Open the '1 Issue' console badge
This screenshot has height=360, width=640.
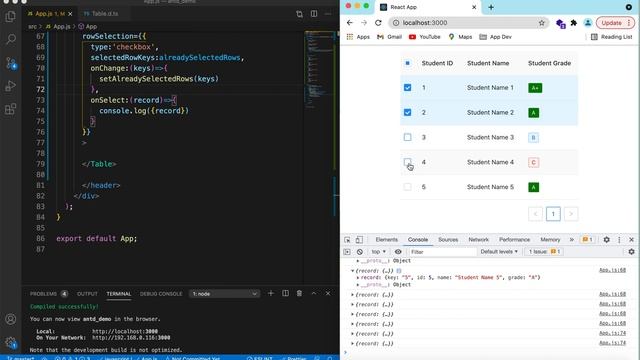point(544,252)
